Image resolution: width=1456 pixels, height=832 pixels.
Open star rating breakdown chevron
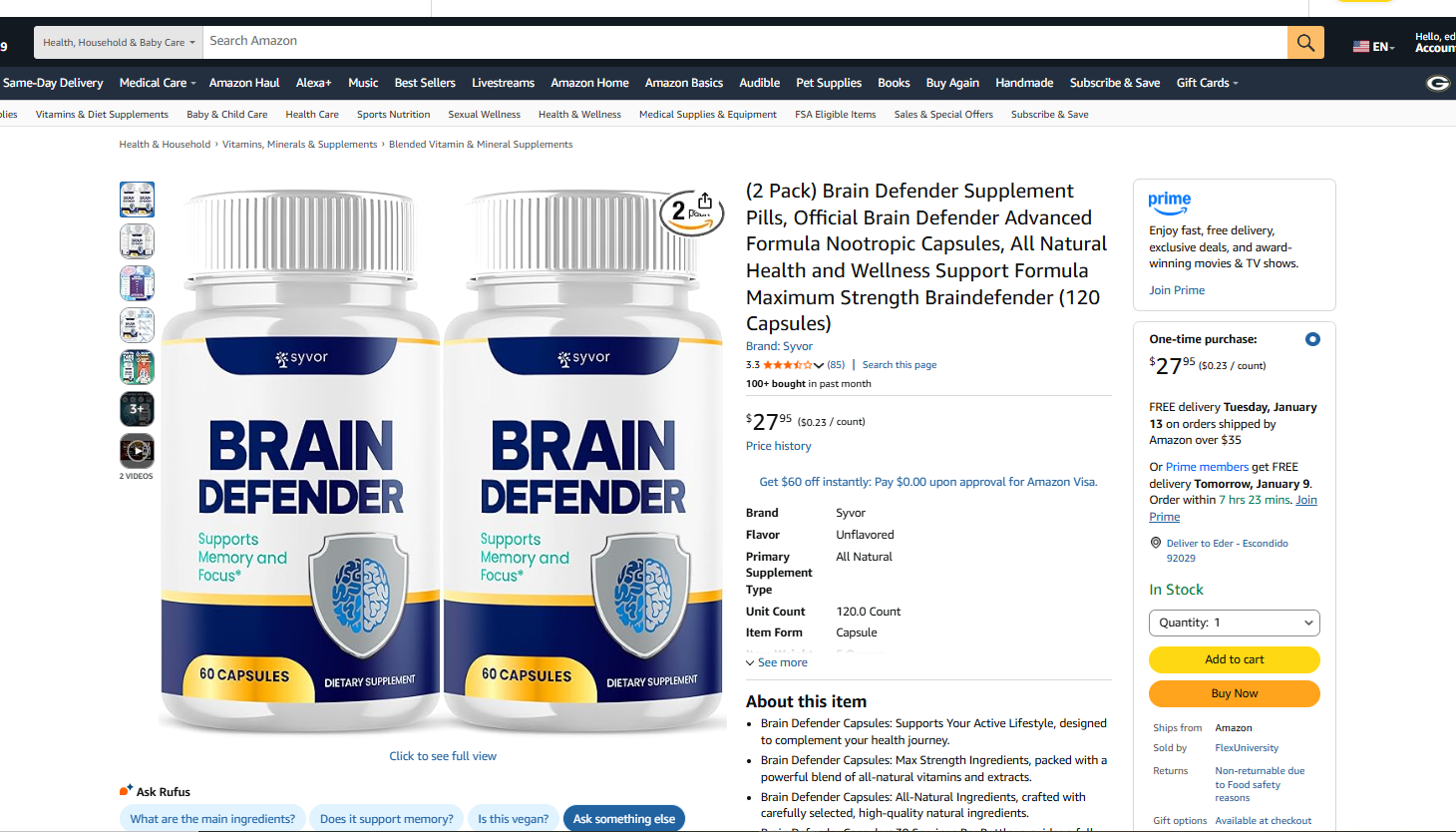pyautogui.click(x=819, y=365)
